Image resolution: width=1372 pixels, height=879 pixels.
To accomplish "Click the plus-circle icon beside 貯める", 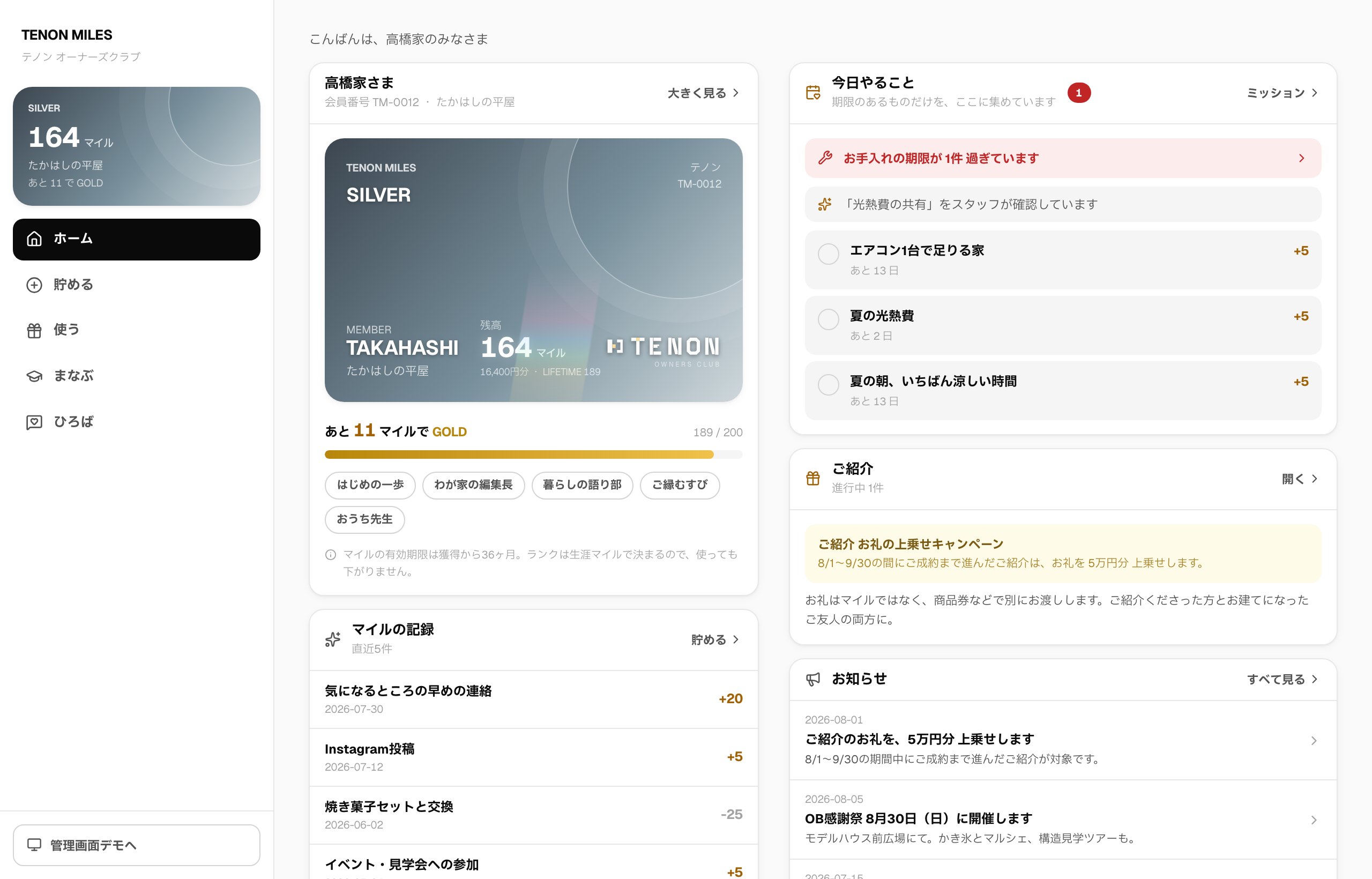I will (34, 285).
